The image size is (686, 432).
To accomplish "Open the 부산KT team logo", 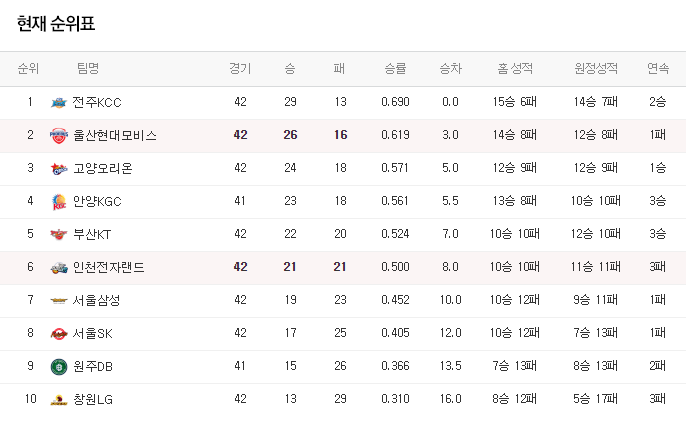I will point(59,235).
